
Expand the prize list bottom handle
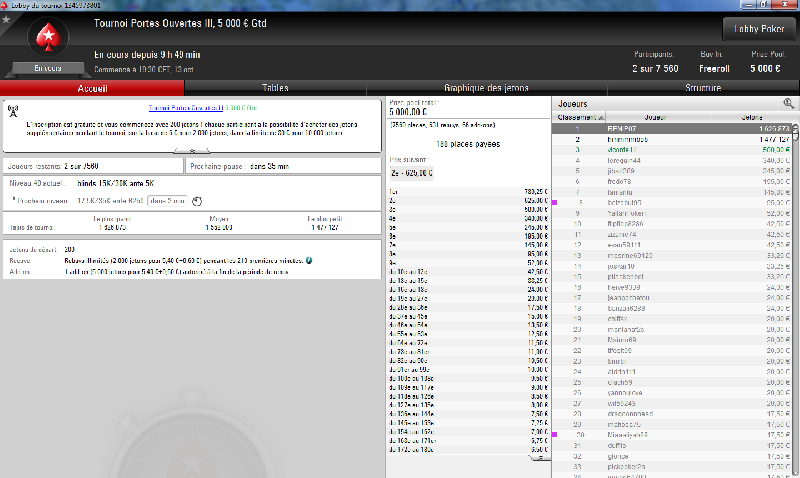(x=539, y=458)
